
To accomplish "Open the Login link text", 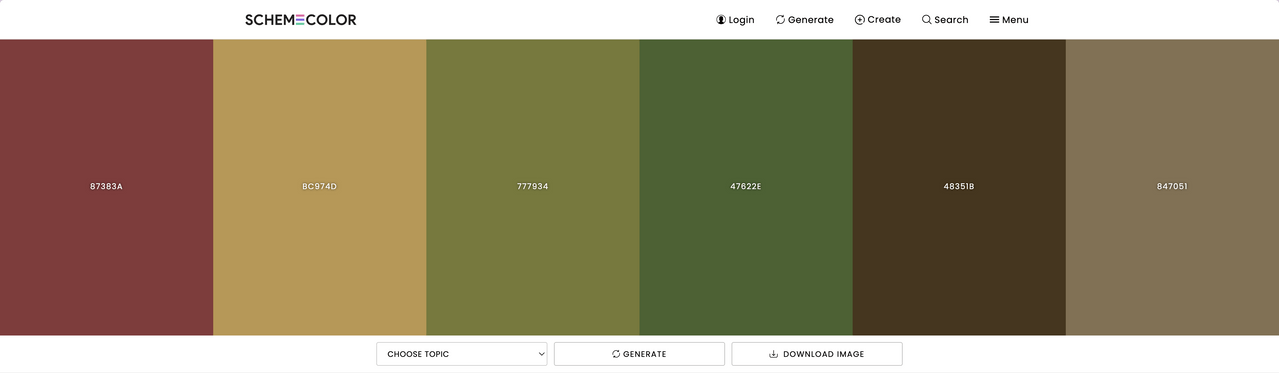I will [x=741, y=20].
